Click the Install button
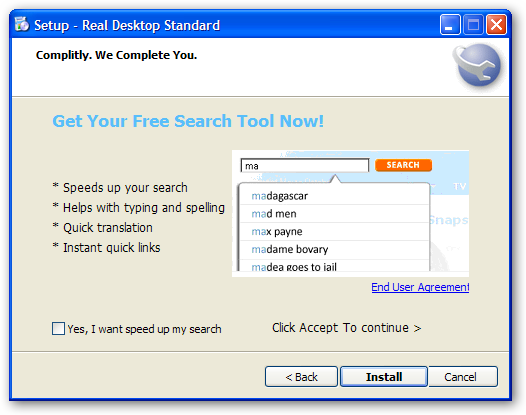Image resolution: width=526 pixels, height=415 pixels. [x=384, y=377]
